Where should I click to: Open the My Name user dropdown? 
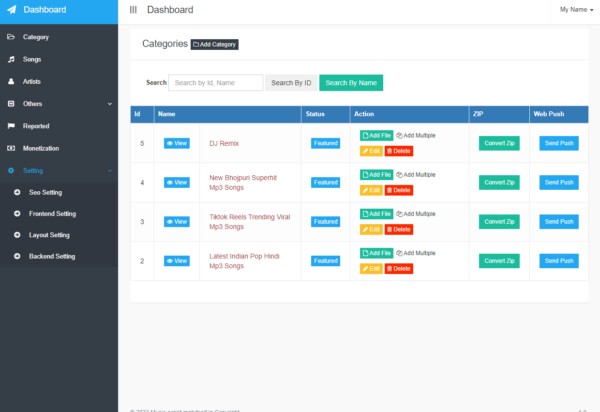pyautogui.click(x=576, y=10)
